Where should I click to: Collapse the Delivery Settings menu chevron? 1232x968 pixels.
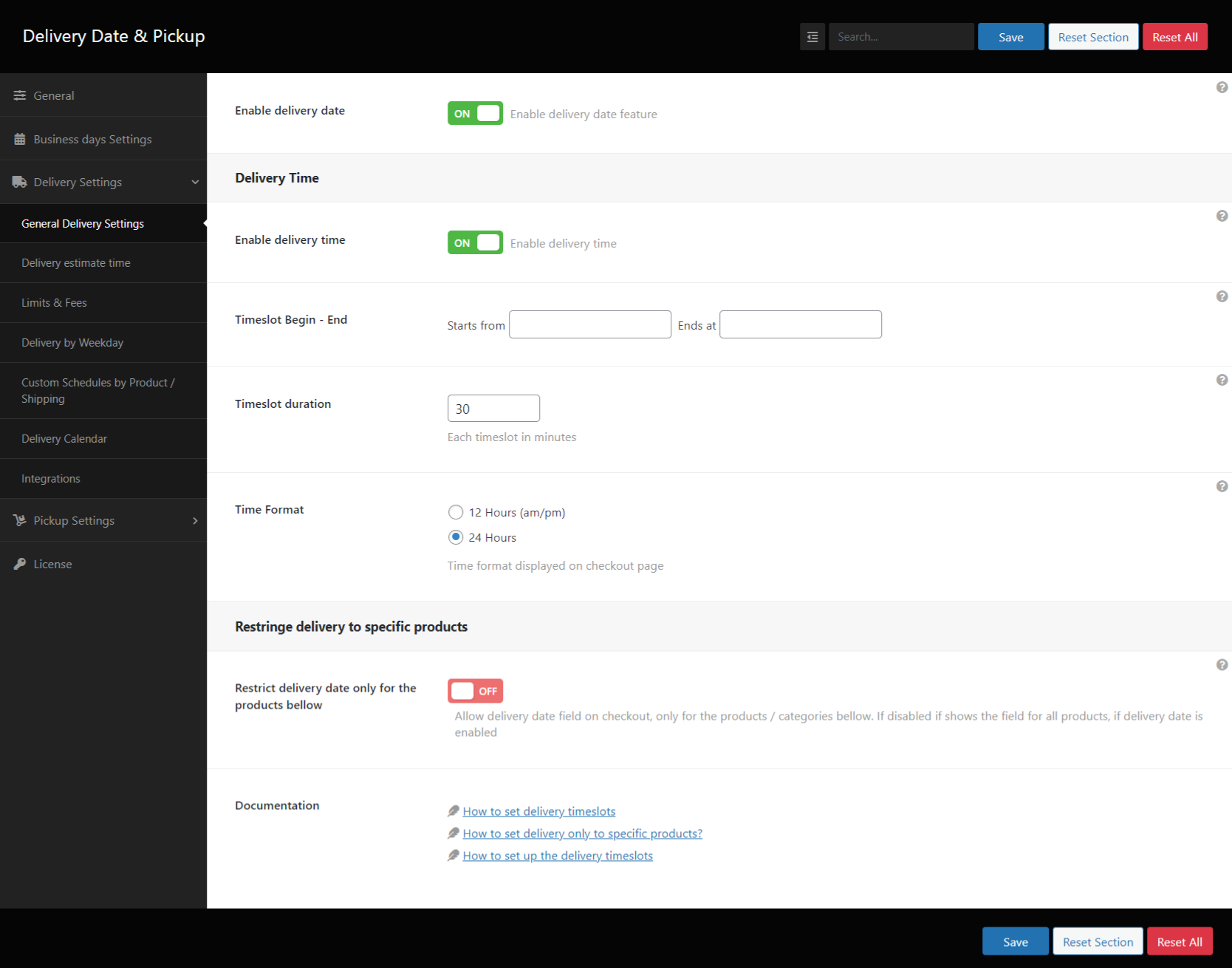[195, 182]
